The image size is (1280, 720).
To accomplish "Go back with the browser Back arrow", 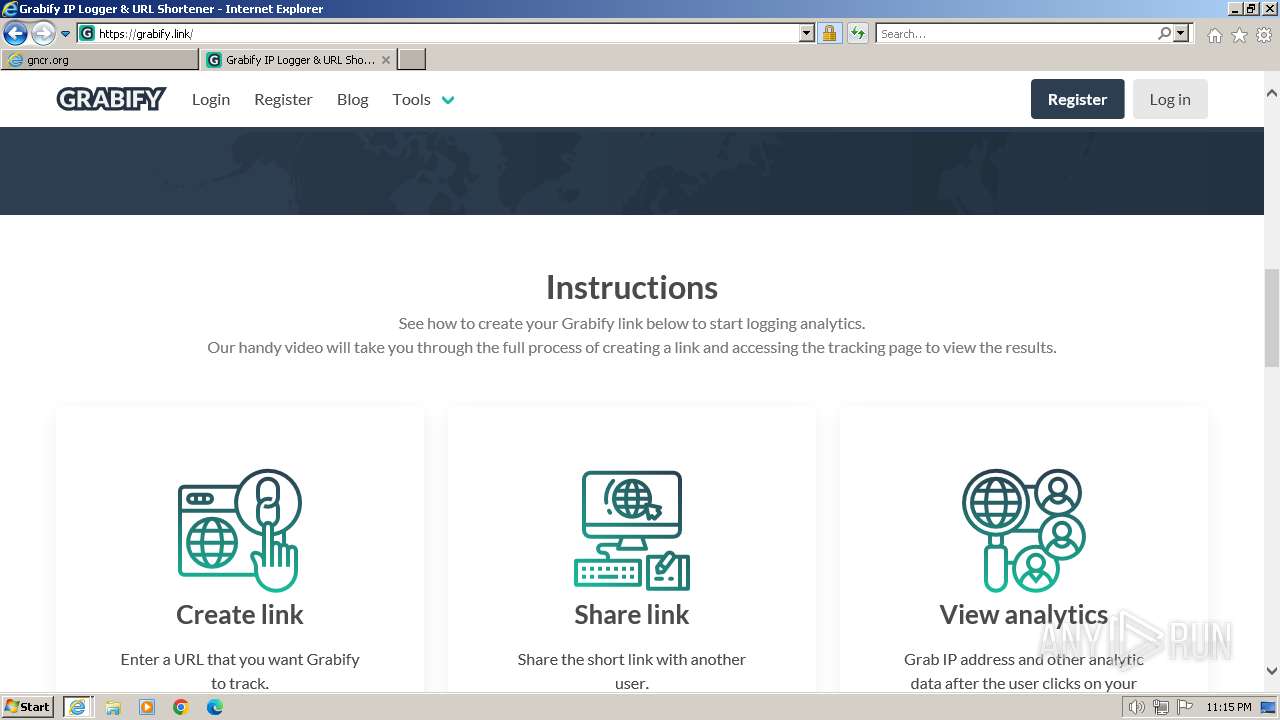I will 15,34.
